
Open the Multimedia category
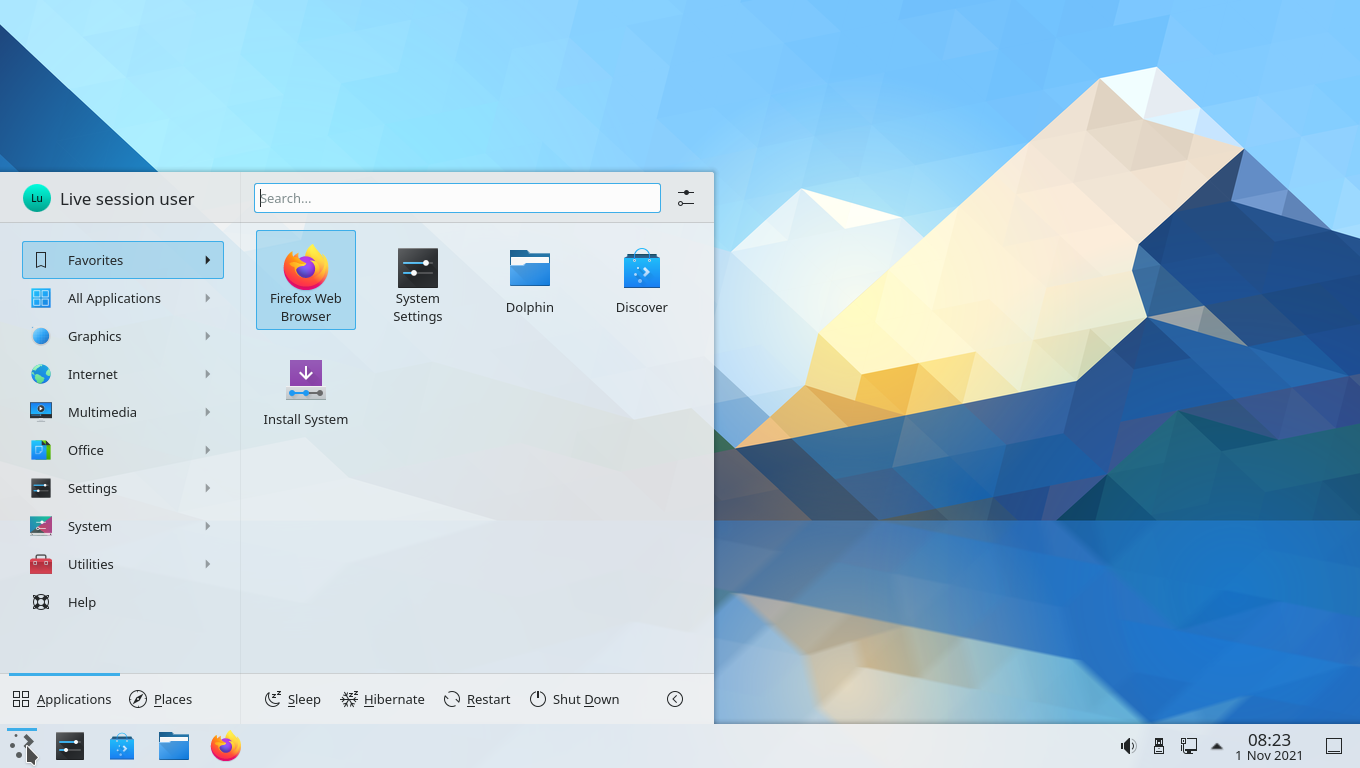(123, 412)
